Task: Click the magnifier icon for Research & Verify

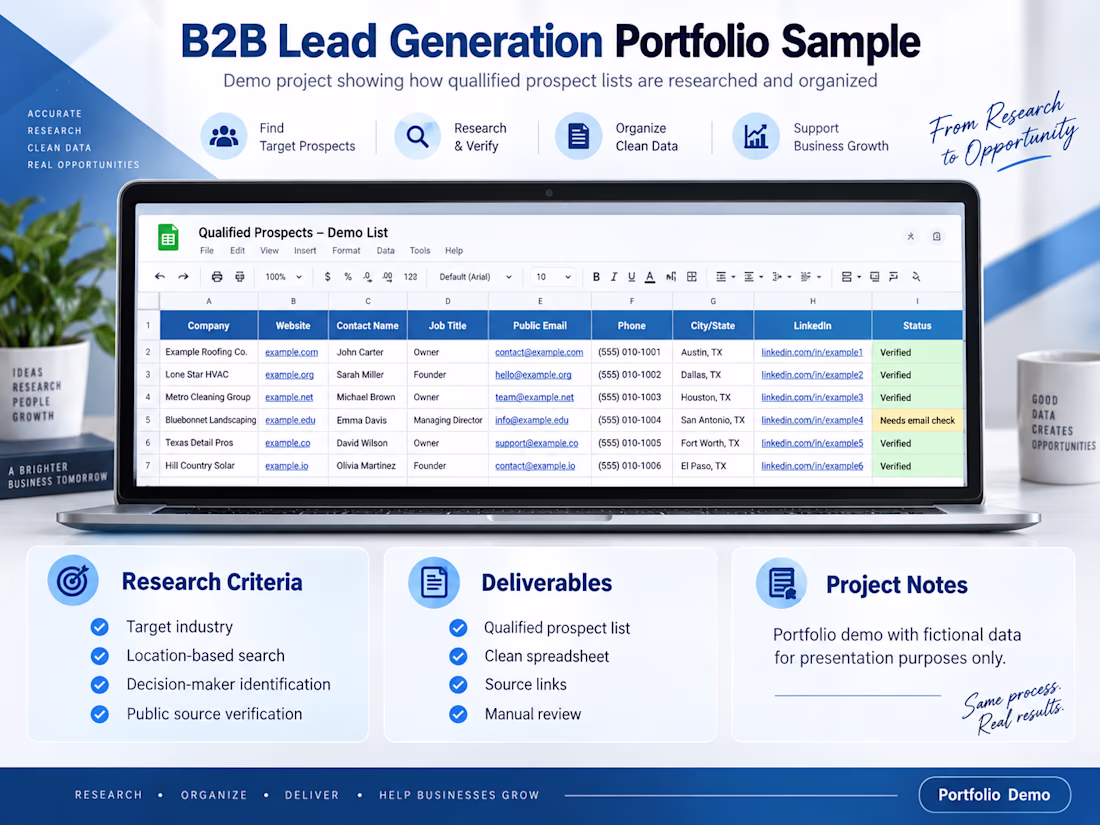Action: coord(417,136)
